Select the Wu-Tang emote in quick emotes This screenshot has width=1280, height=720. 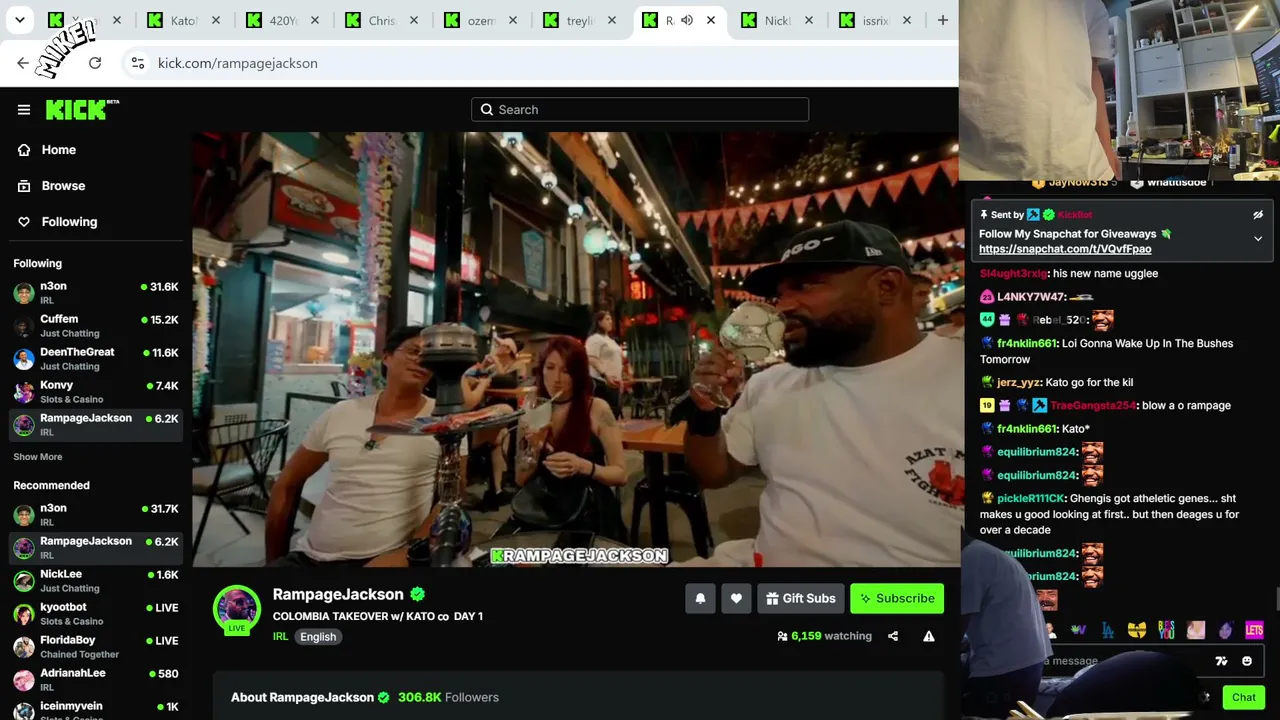pos(1137,630)
